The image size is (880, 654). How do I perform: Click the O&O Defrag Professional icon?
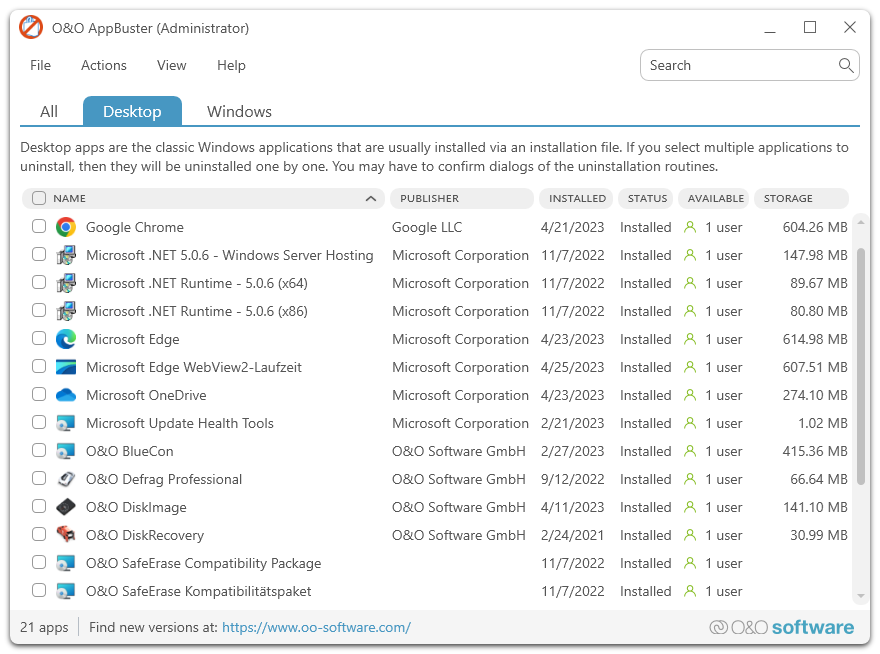tap(66, 479)
